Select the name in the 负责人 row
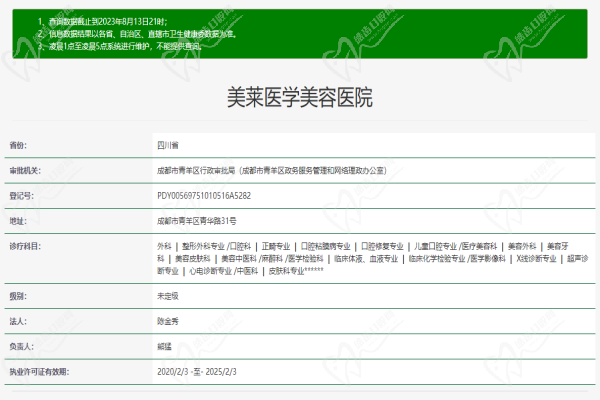 (164, 346)
